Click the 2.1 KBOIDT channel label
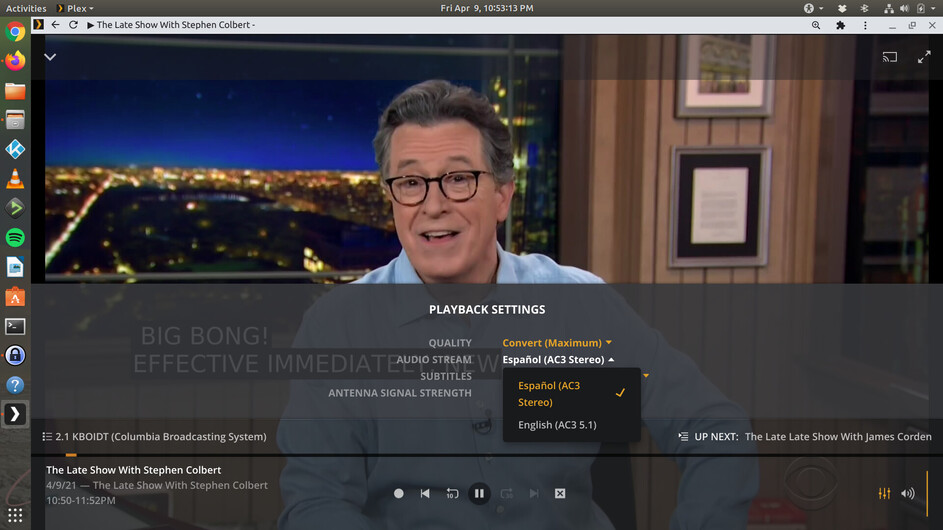Viewport: 943px width, 530px height. (161, 437)
